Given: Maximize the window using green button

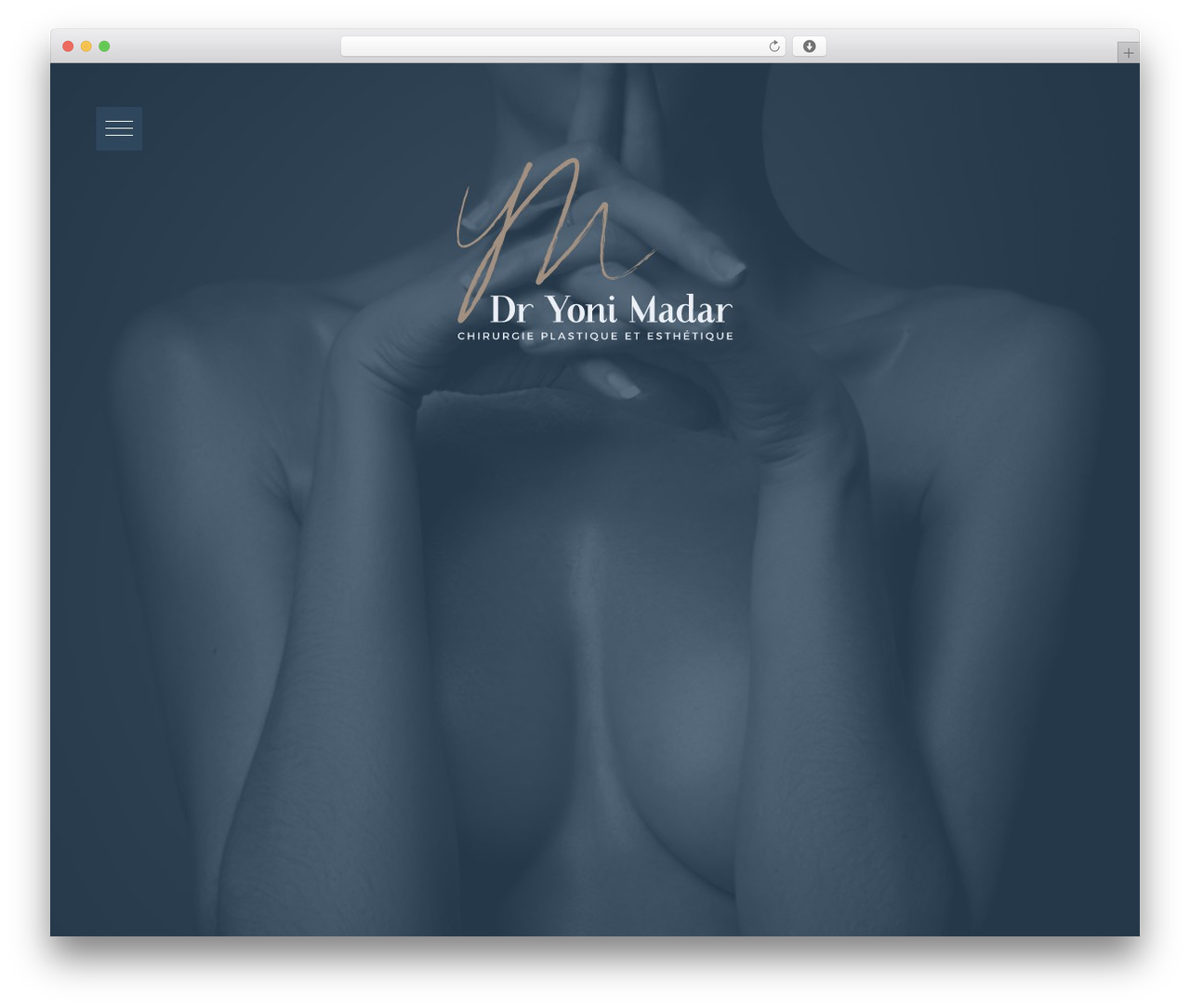Looking at the screenshot, I should click(x=104, y=46).
